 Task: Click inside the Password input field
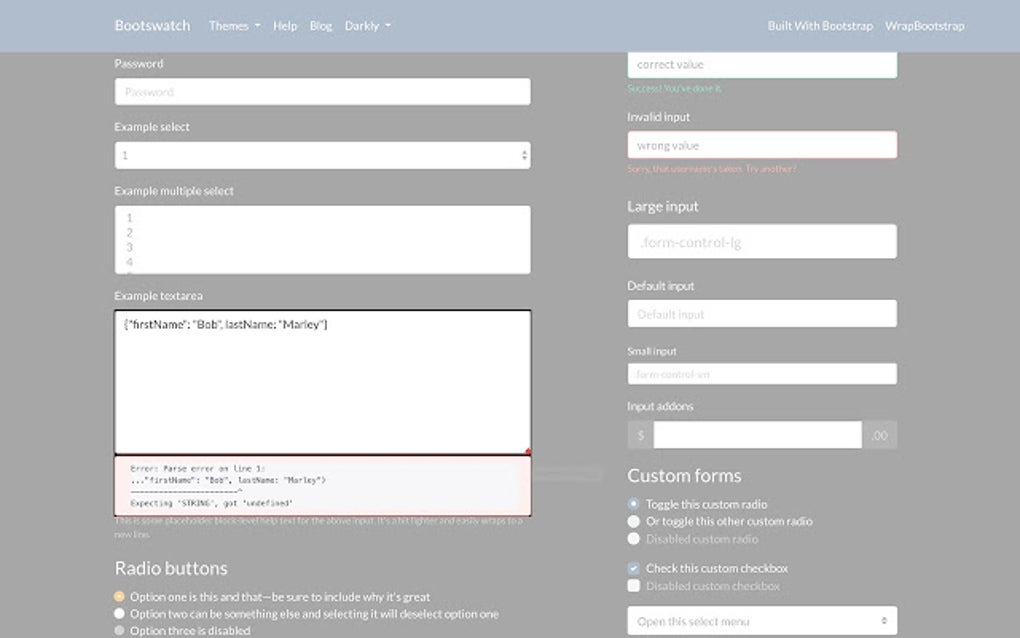click(x=321, y=91)
